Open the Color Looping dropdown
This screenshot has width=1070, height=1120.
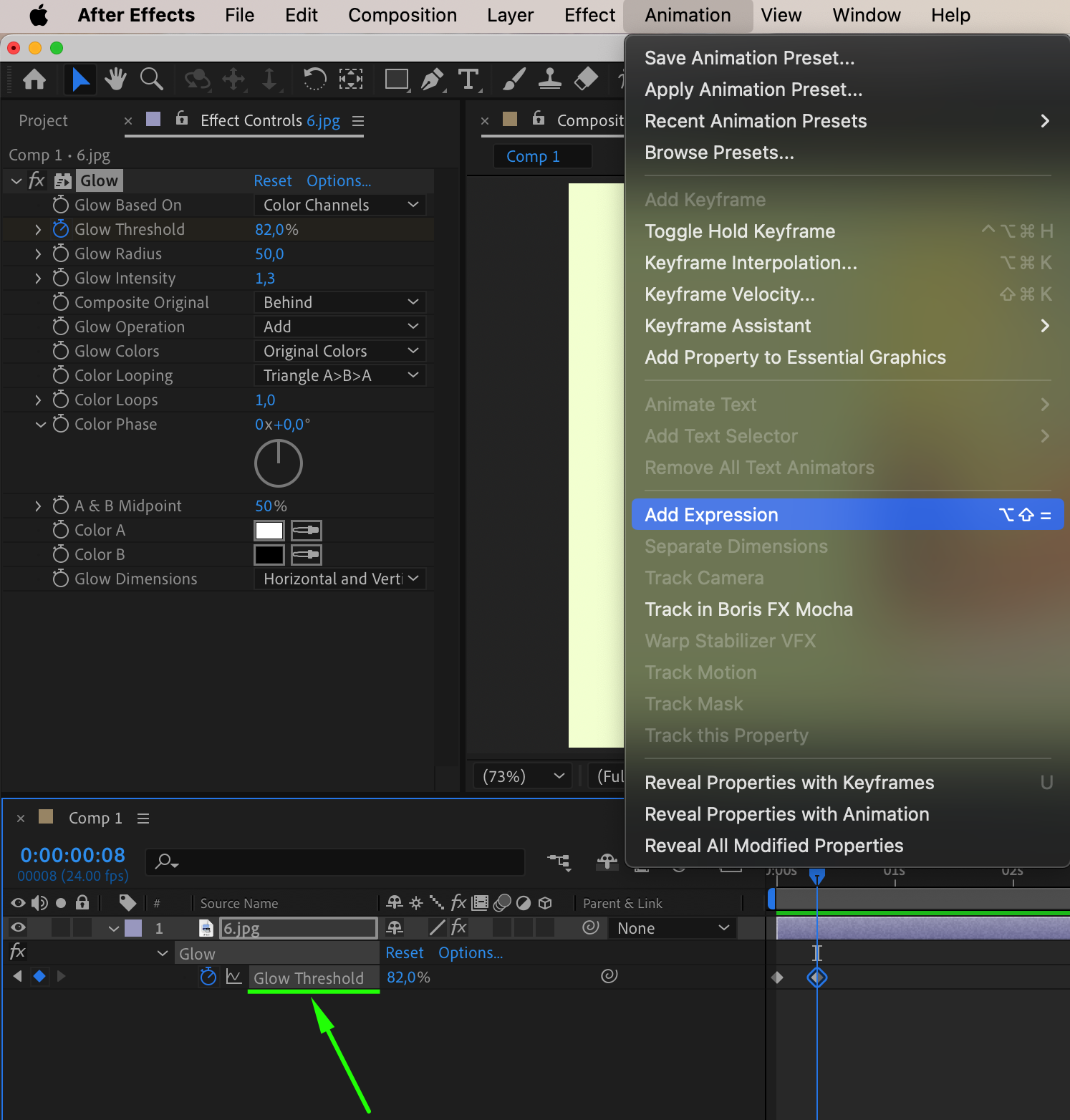pos(340,375)
